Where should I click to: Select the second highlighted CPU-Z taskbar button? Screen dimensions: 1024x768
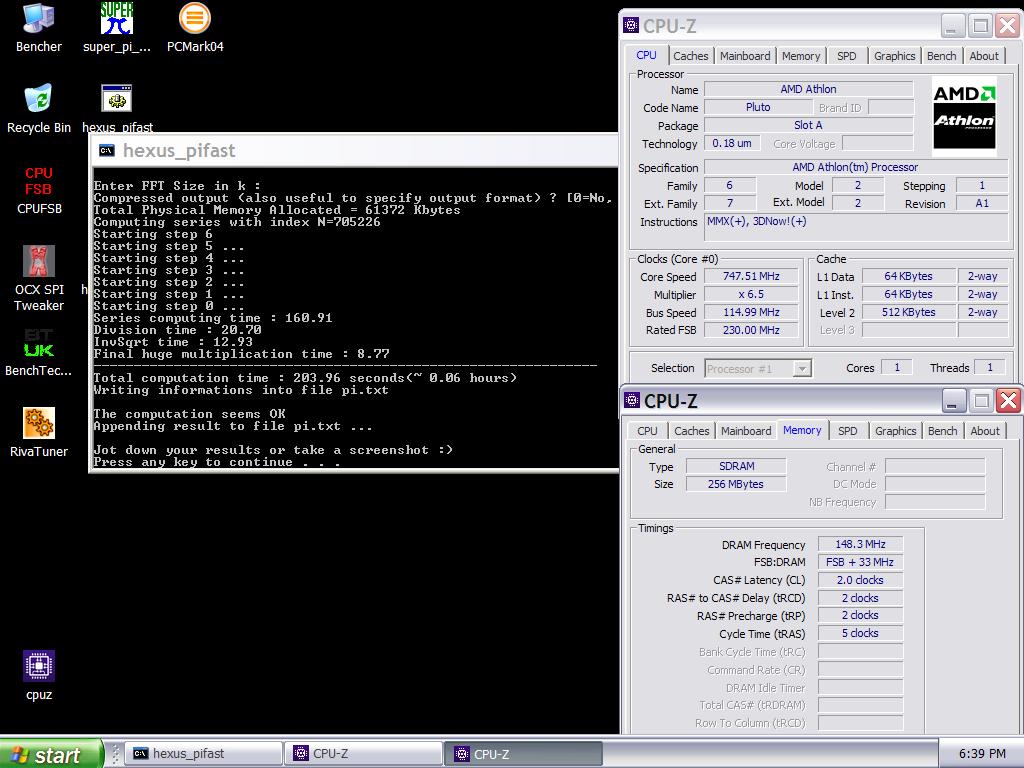524,754
